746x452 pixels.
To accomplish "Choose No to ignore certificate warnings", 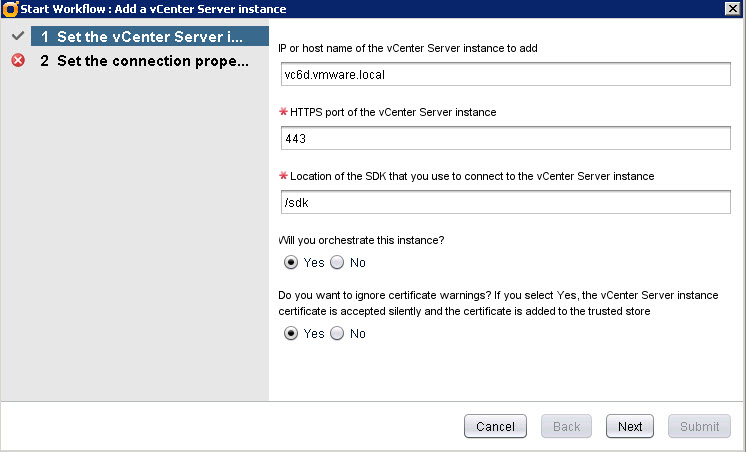I will pyautogui.click(x=337, y=334).
